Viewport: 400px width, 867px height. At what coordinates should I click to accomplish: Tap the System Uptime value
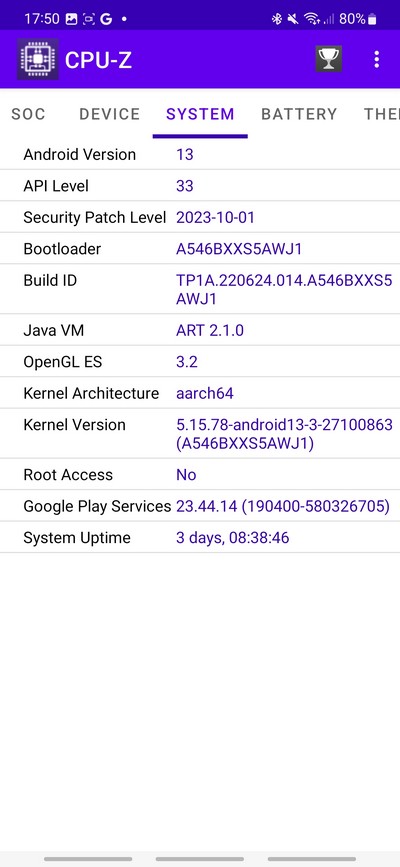(232, 537)
